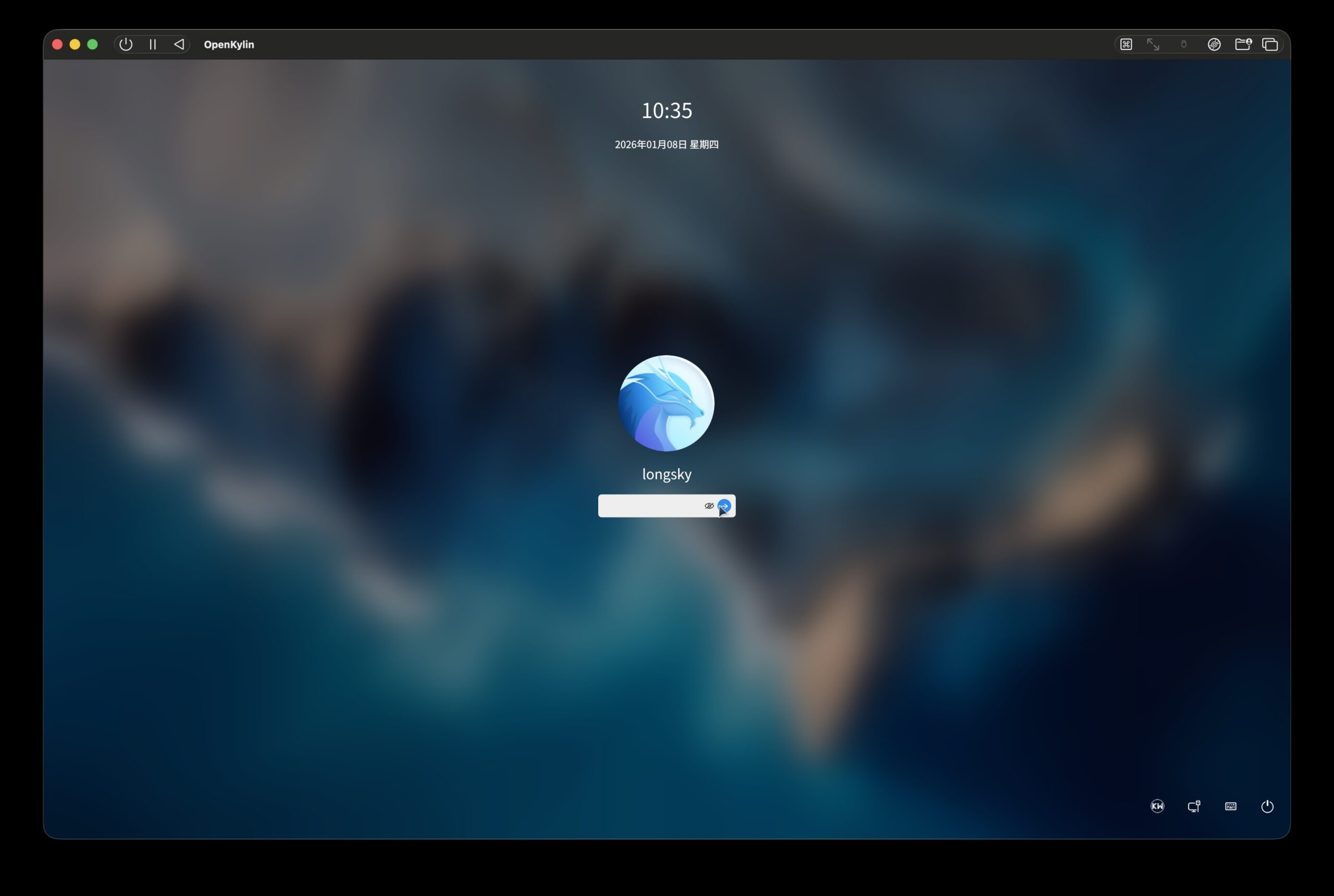The width and height of the screenshot is (1334, 896).
Task: Click the OpenKylin window title
Action: [x=229, y=45]
